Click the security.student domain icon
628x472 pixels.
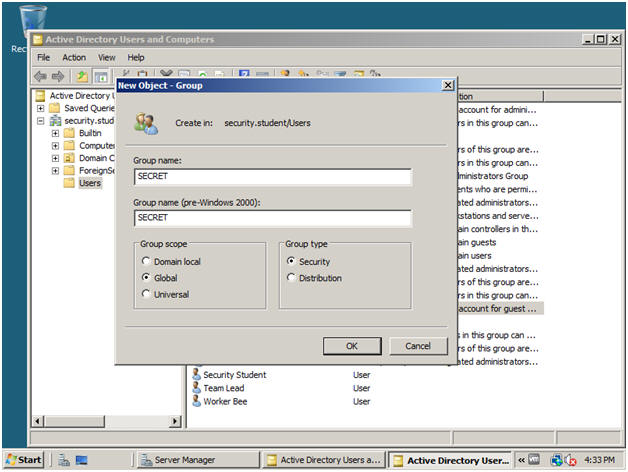tap(55, 120)
